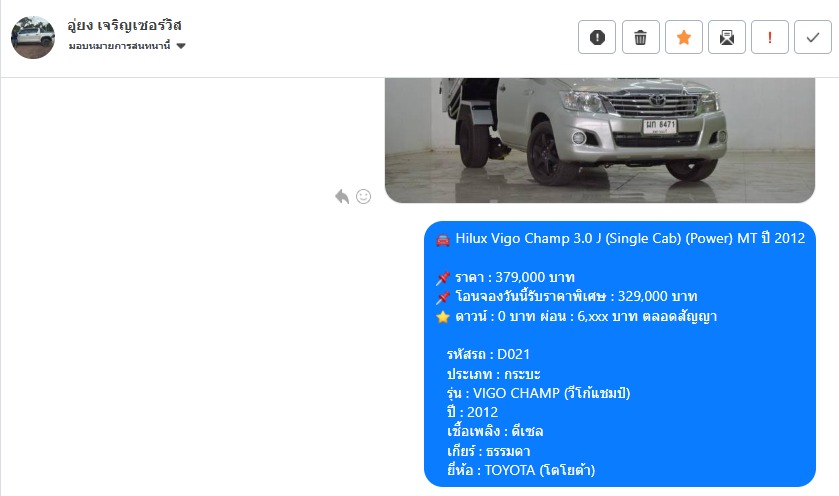Click the Hilux Vigo Champ title line
The image size is (839, 496).
click(630, 238)
